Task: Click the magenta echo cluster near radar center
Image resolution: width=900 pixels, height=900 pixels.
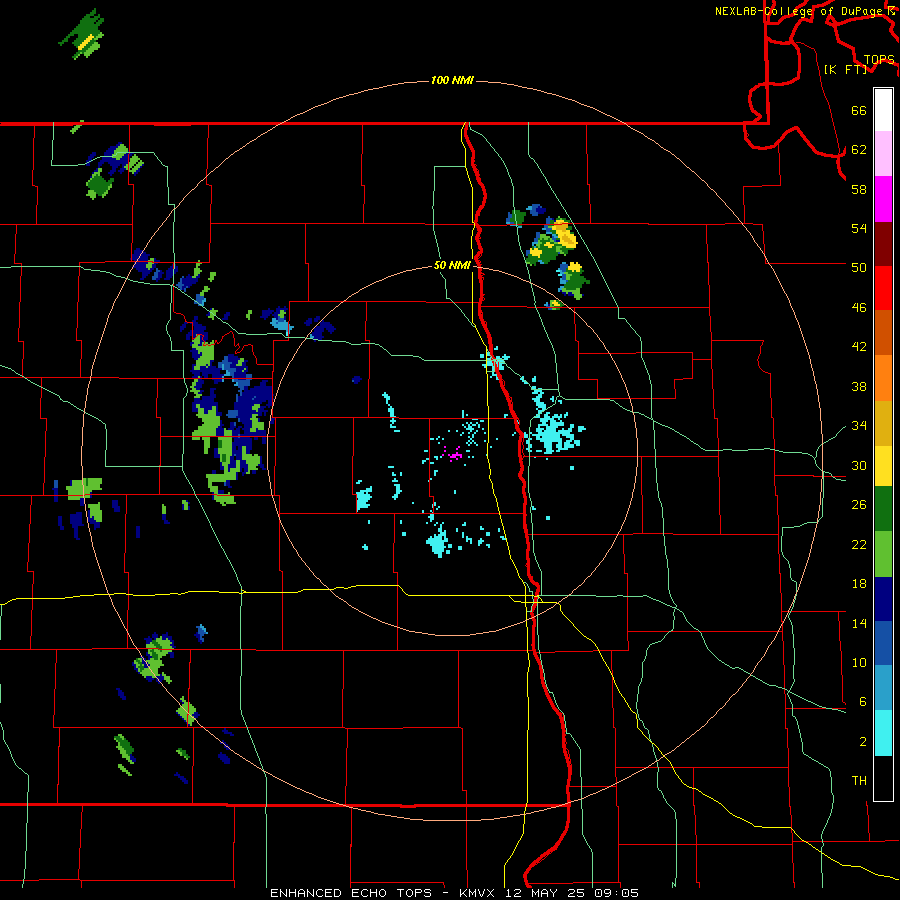Action: pyautogui.click(x=453, y=454)
